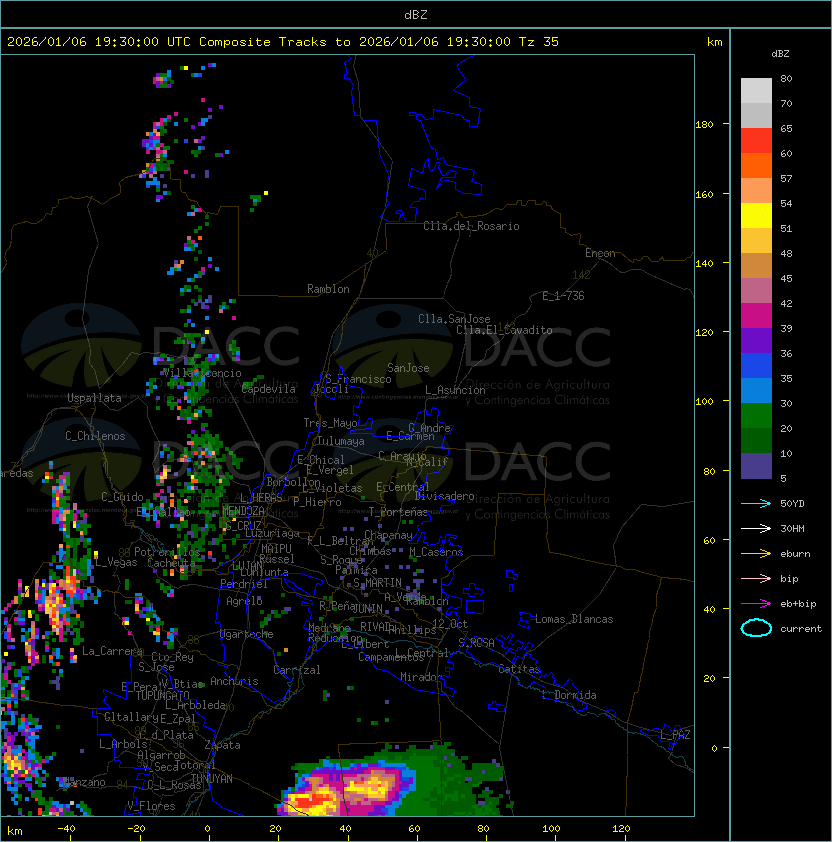
Task: Click the 'TUNUYAN' place label
Action: coord(212,779)
